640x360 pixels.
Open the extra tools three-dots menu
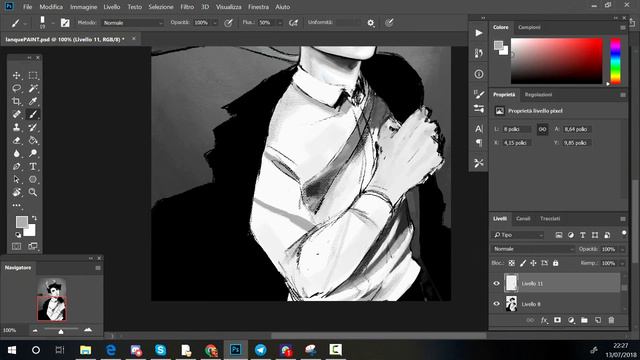16,205
